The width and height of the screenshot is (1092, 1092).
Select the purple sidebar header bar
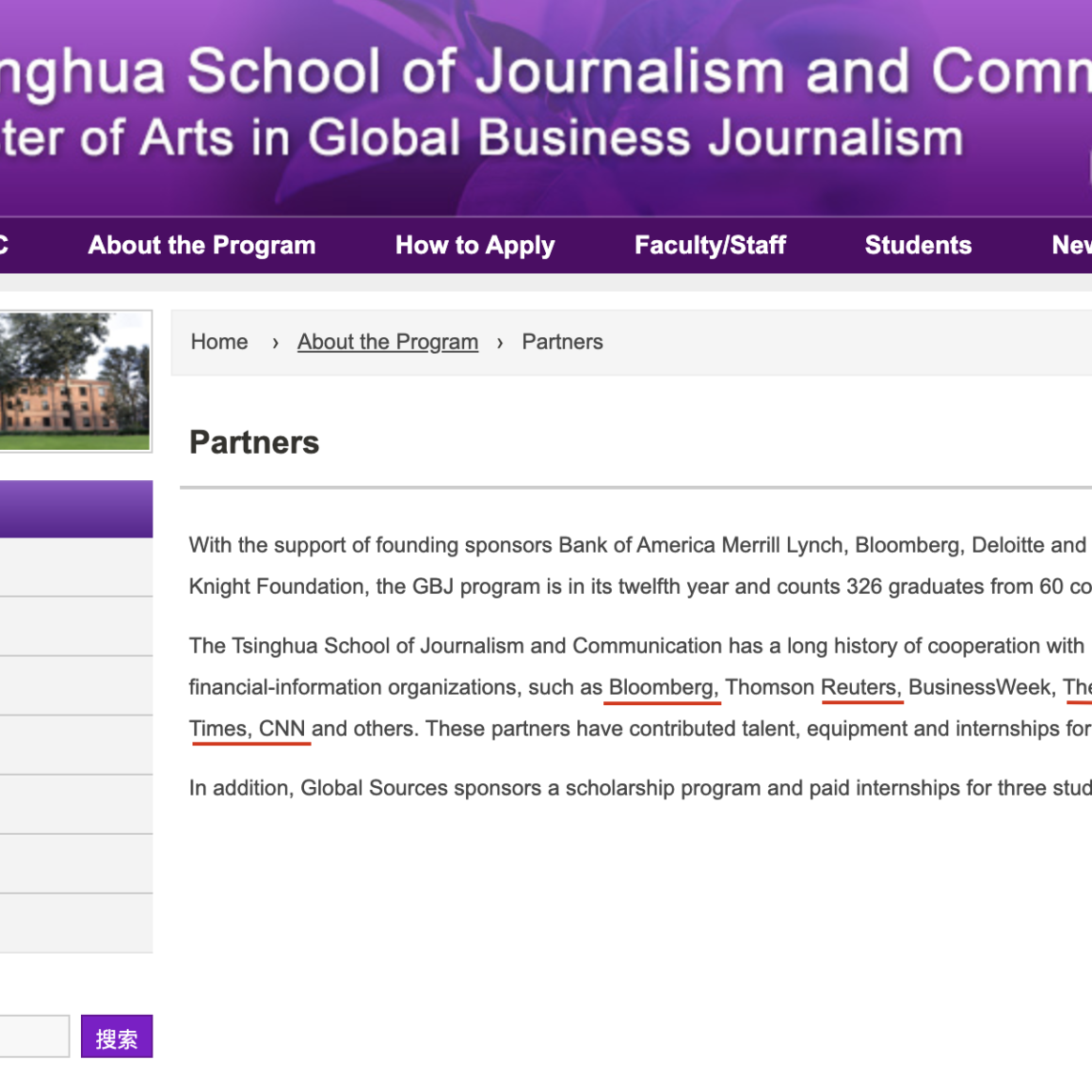point(75,509)
